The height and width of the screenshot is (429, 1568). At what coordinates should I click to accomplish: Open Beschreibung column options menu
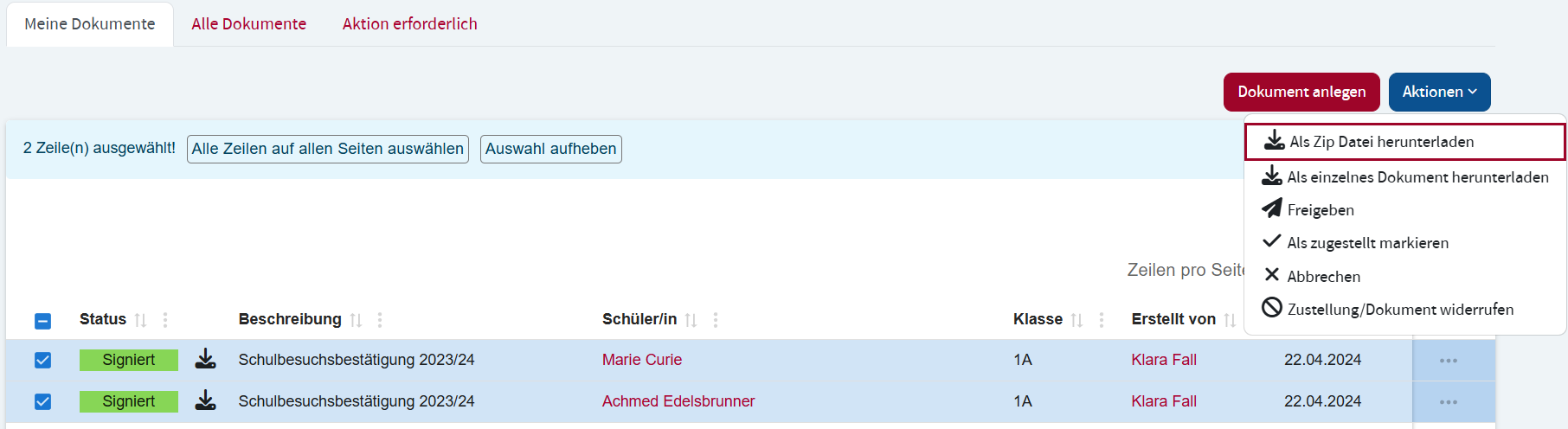click(380, 320)
